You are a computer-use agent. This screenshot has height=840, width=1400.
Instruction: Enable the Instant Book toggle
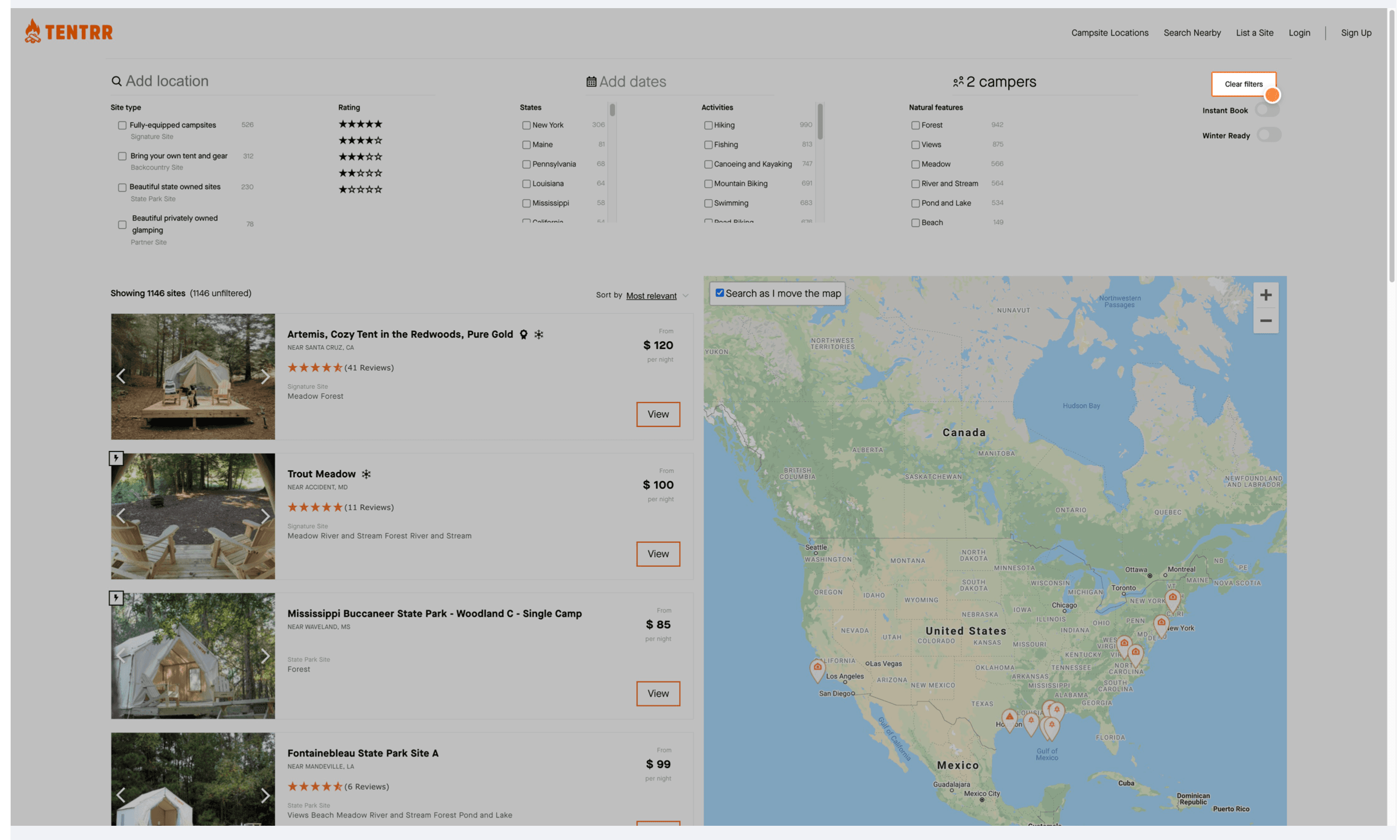click(1266, 110)
